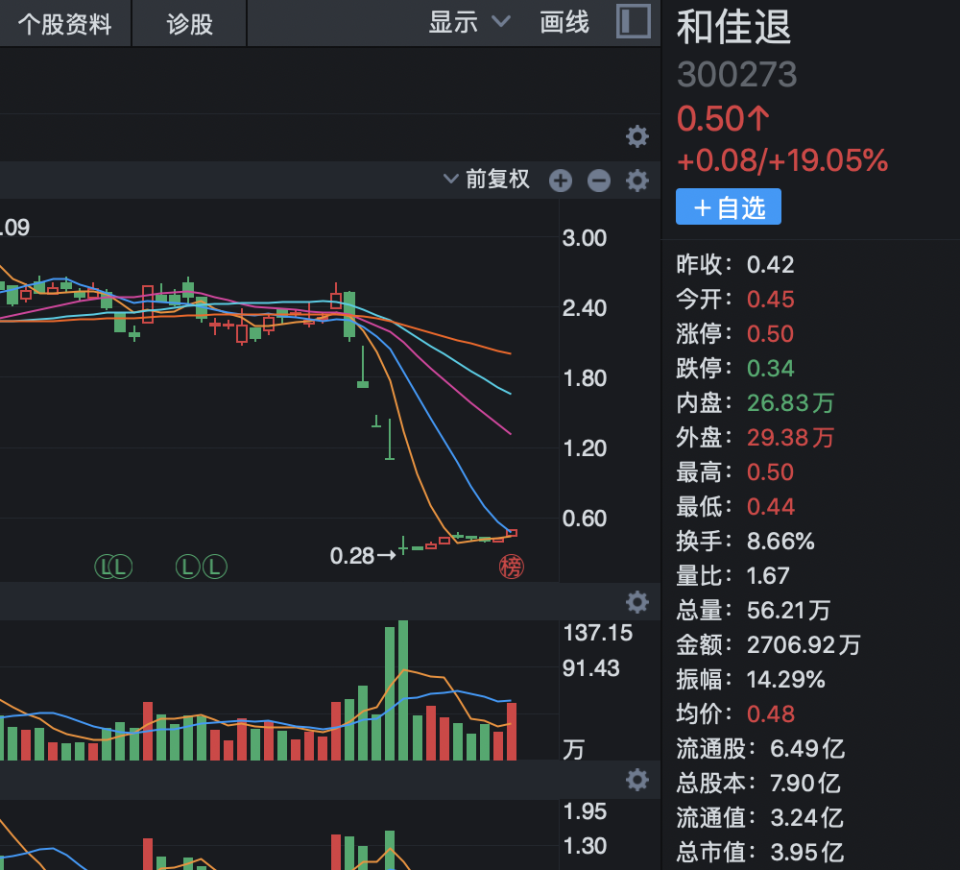Open the gear icon above the main chart
The image size is (960, 870).
(637, 136)
